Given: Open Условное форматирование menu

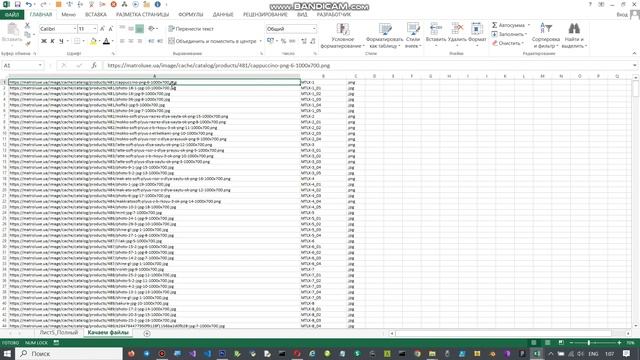Looking at the screenshot, I should 342,36.
